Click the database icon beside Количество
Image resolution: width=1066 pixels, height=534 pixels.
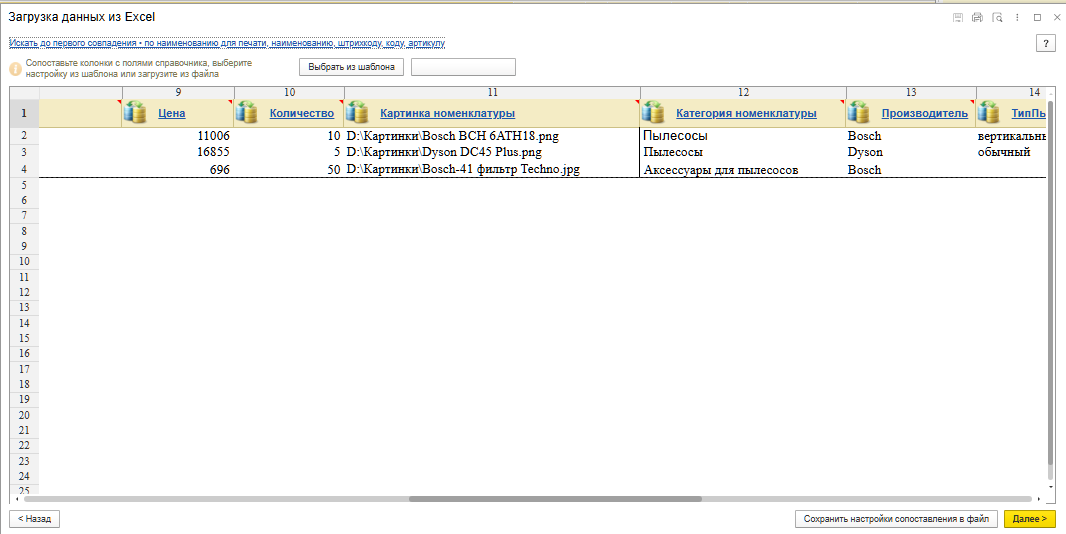tap(246, 113)
